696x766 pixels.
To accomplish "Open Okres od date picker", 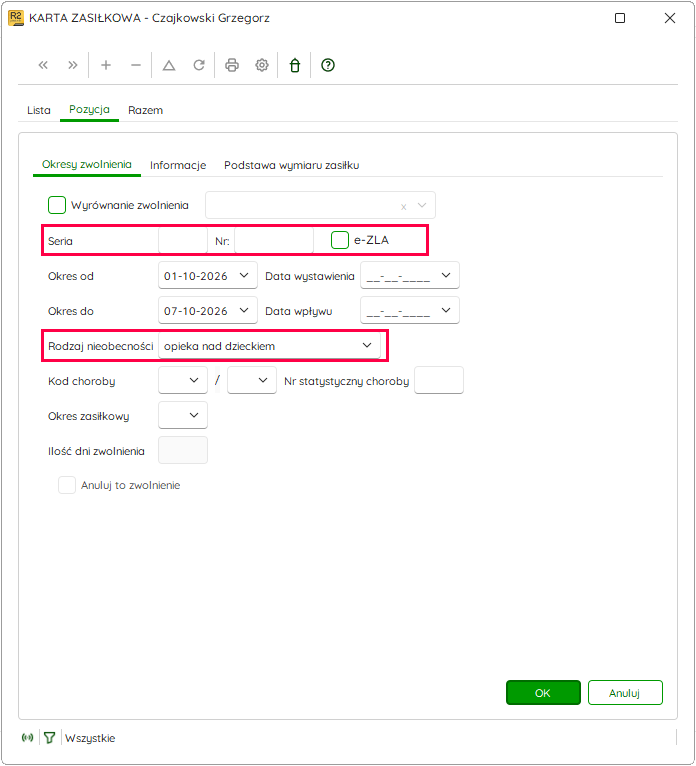I will tap(244, 276).
